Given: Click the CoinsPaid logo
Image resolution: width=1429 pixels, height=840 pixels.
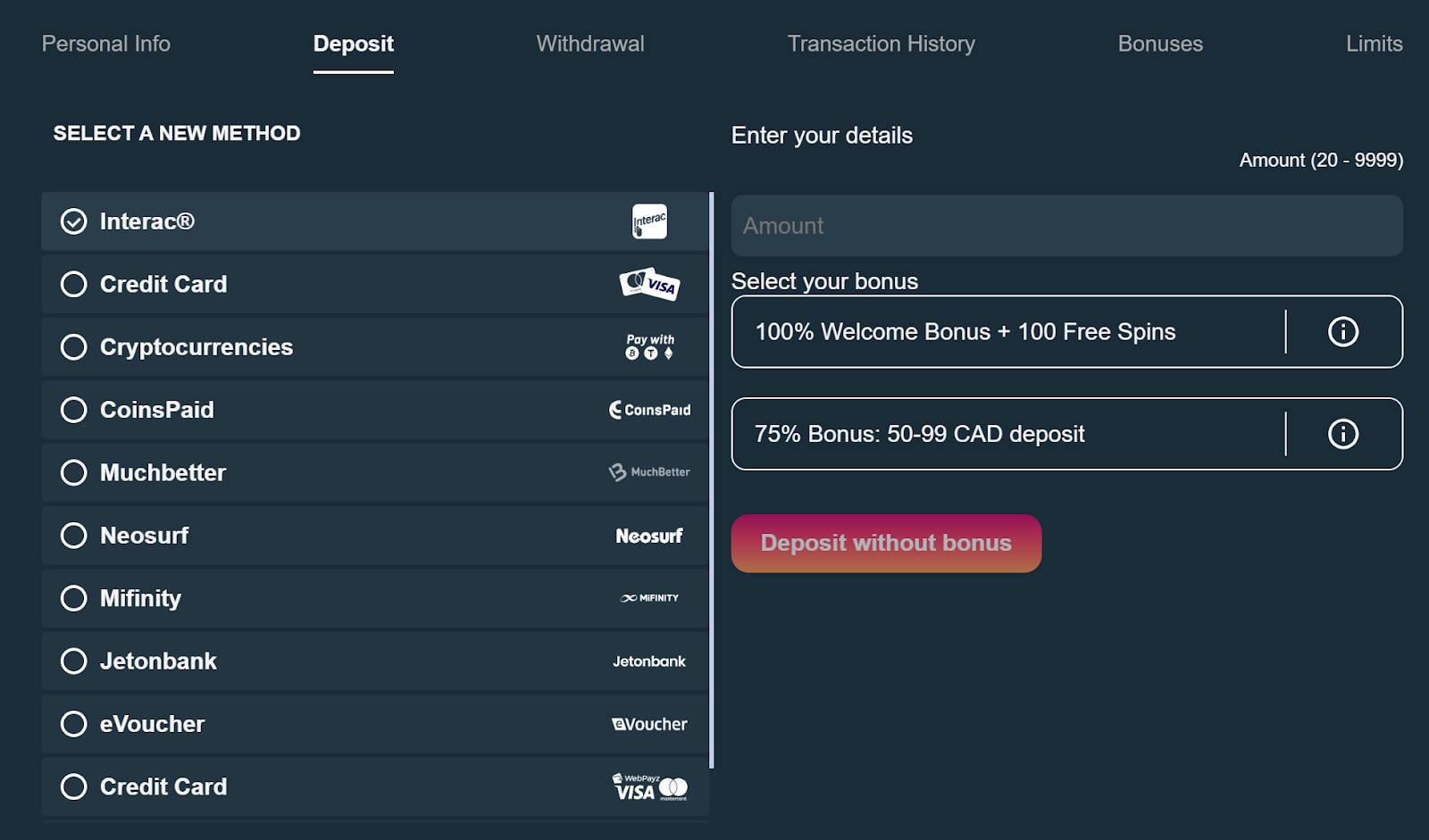Looking at the screenshot, I should pos(649,410).
